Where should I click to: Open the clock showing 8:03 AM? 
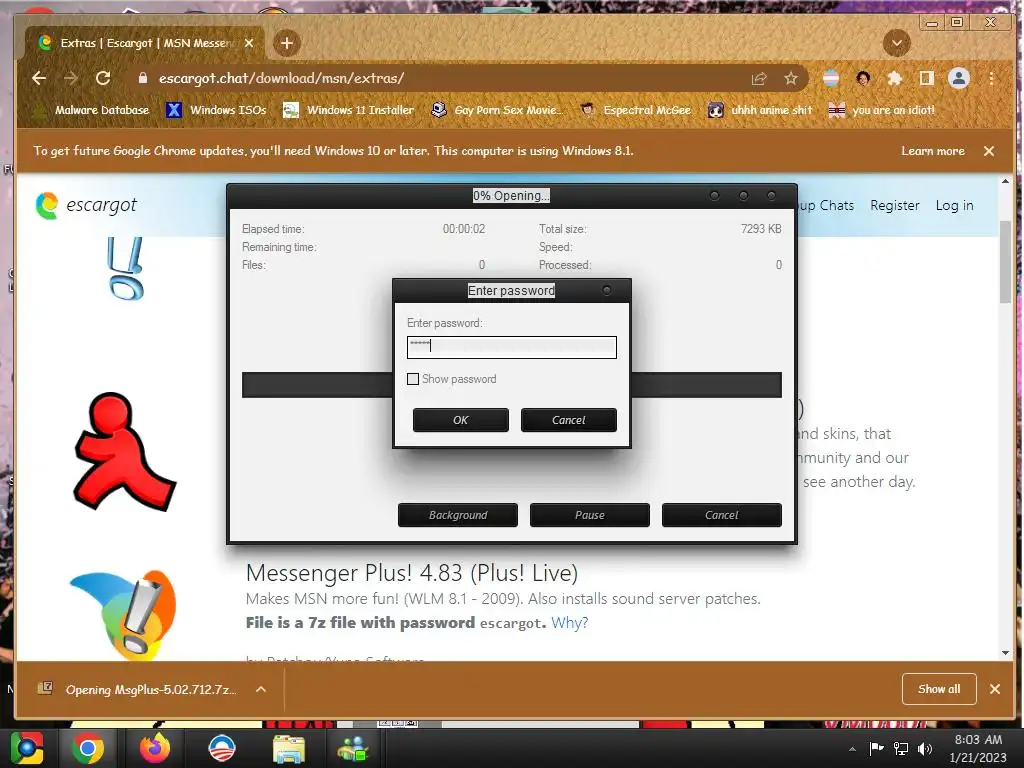(978, 748)
